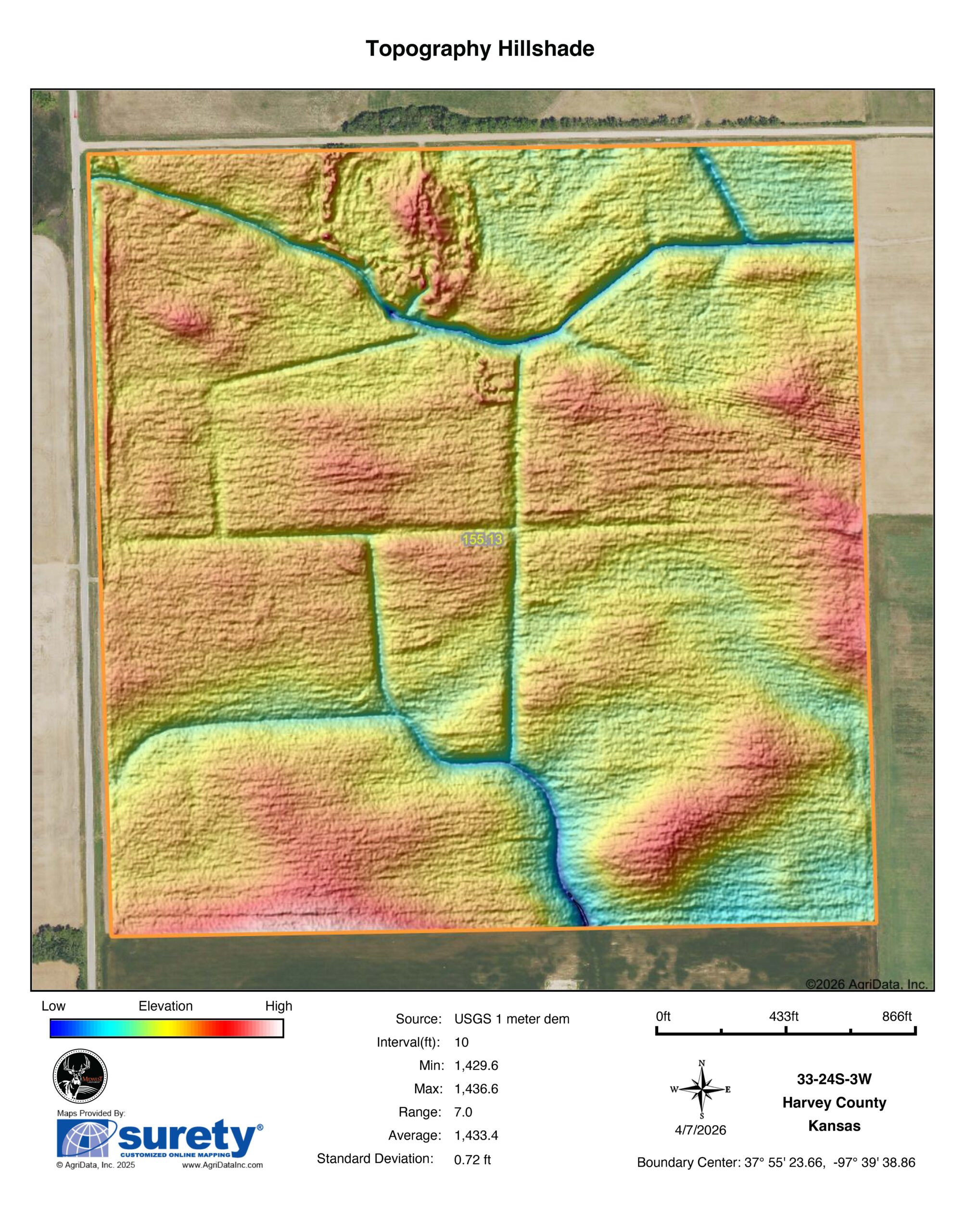
Task: Click the 433ft scale bar marker
Action: point(784,1016)
